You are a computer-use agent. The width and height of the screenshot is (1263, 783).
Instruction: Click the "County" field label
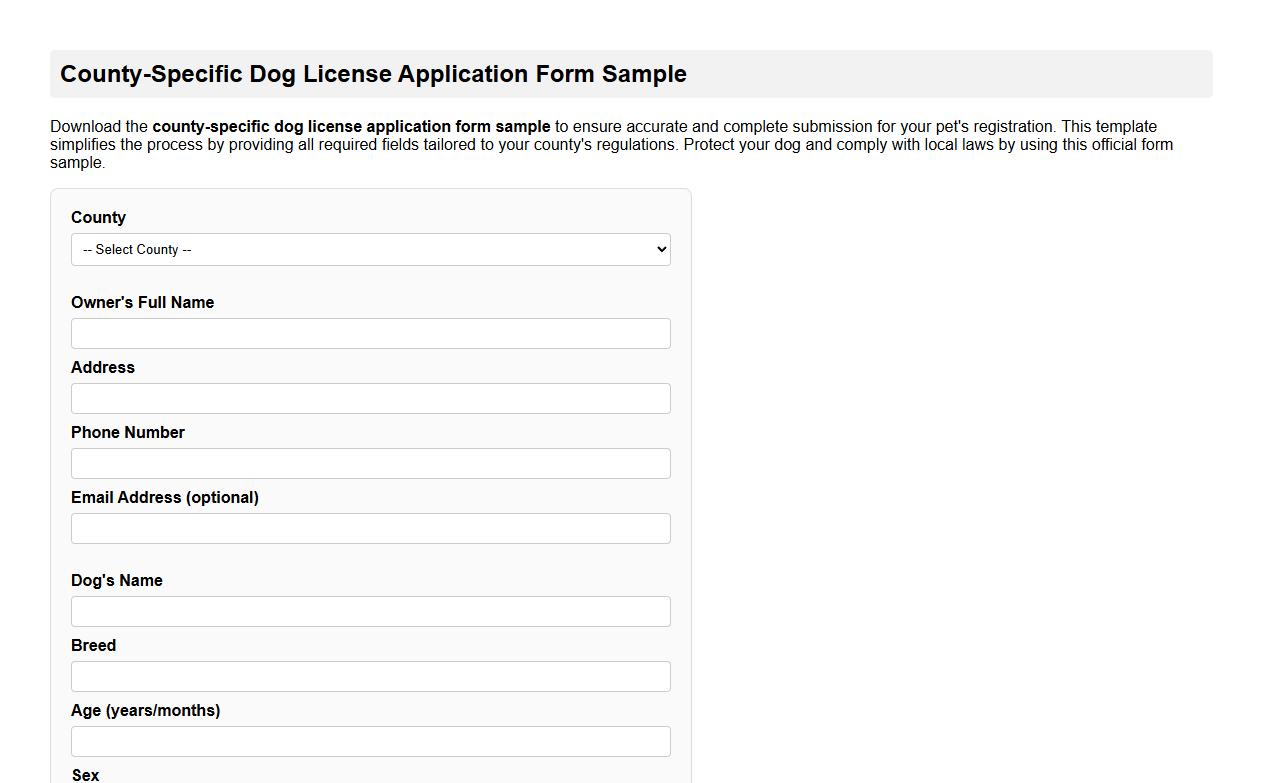(97, 217)
